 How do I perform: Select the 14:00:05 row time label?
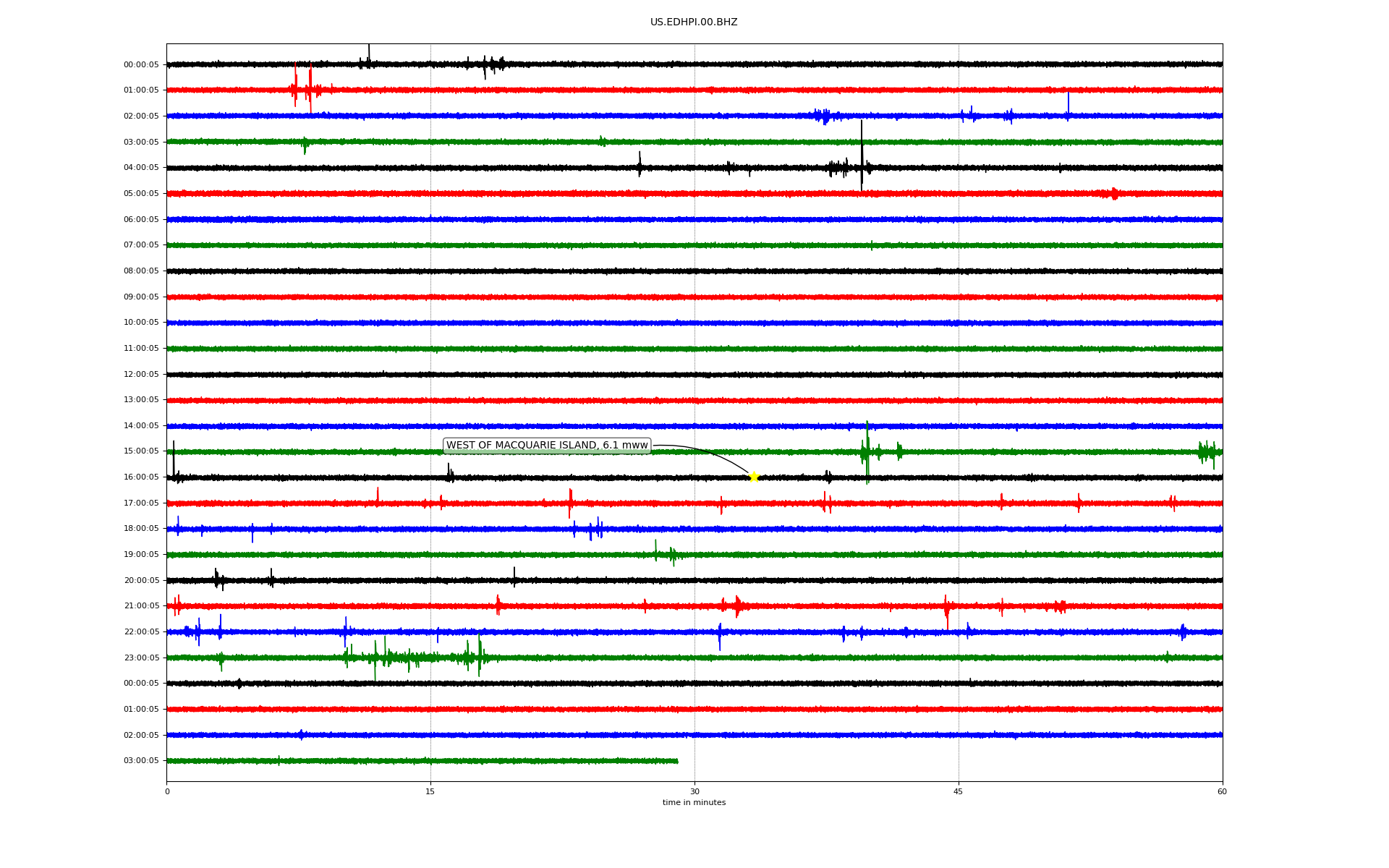pyautogui.click(x=141, y=426)
